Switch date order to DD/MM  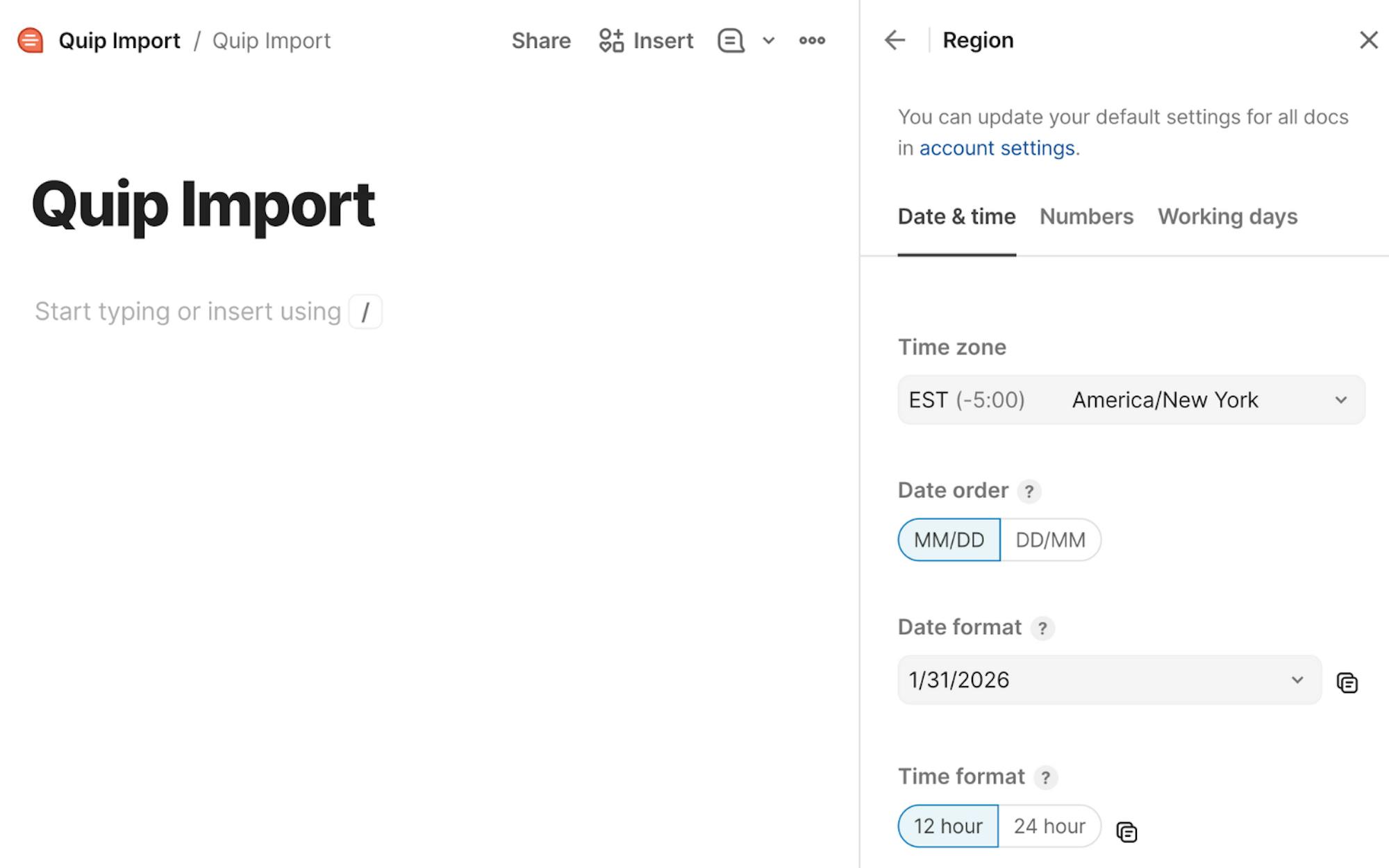tap(1050, 540)
